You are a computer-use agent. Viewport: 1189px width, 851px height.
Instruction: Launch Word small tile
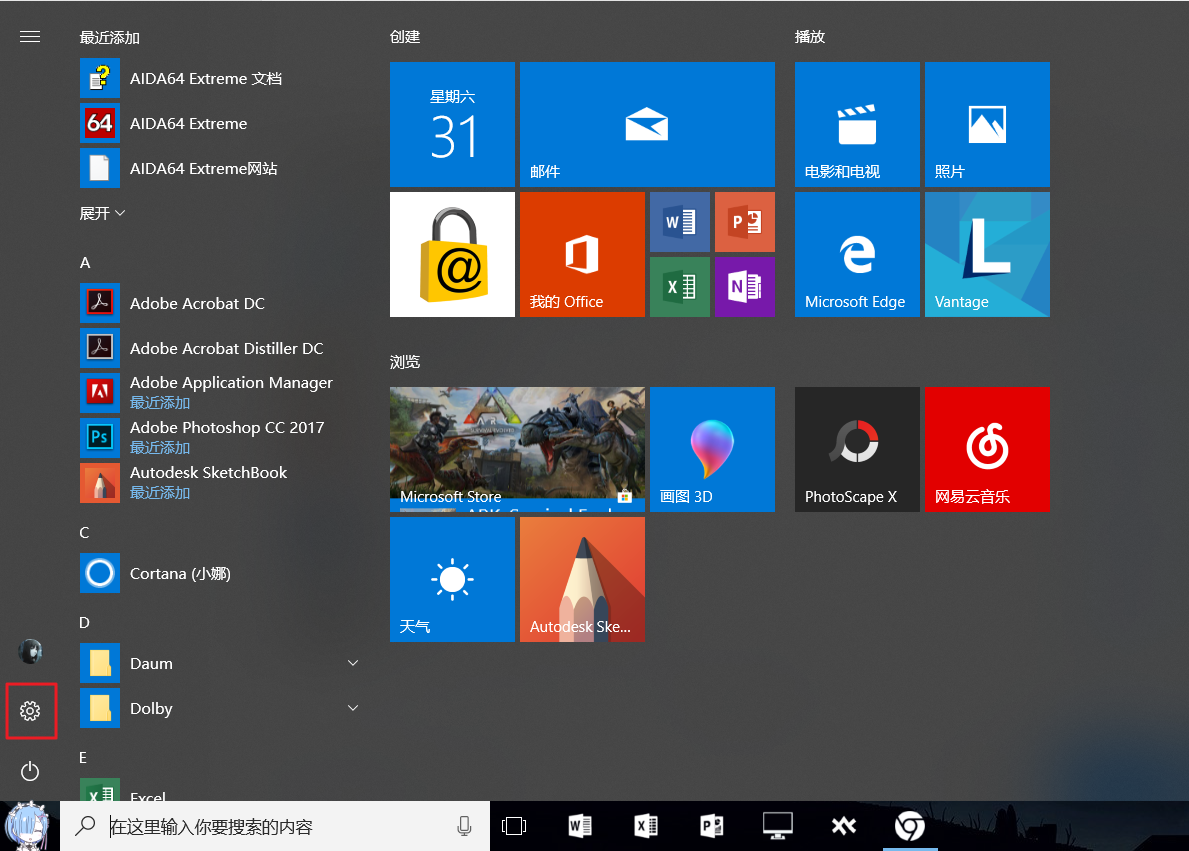click(679, 221)
